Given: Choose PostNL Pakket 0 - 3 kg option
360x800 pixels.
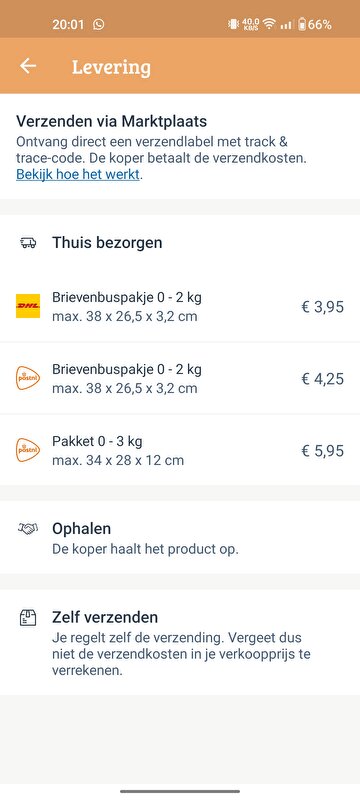Looking at the screenshot, I should [x=180, y=451].
